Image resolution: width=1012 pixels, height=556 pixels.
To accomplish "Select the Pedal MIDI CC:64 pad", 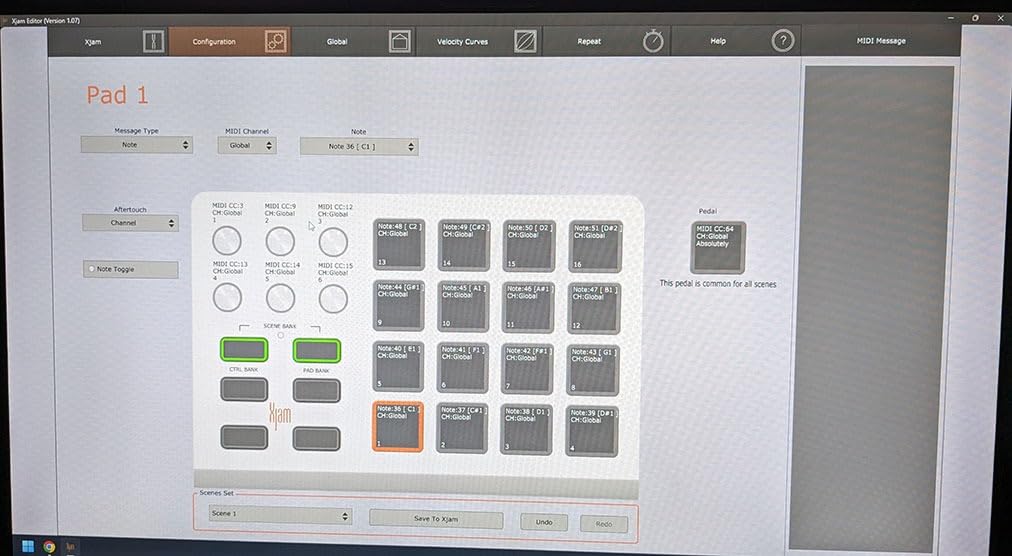I will pyautogui.click(x=718, y=247).
